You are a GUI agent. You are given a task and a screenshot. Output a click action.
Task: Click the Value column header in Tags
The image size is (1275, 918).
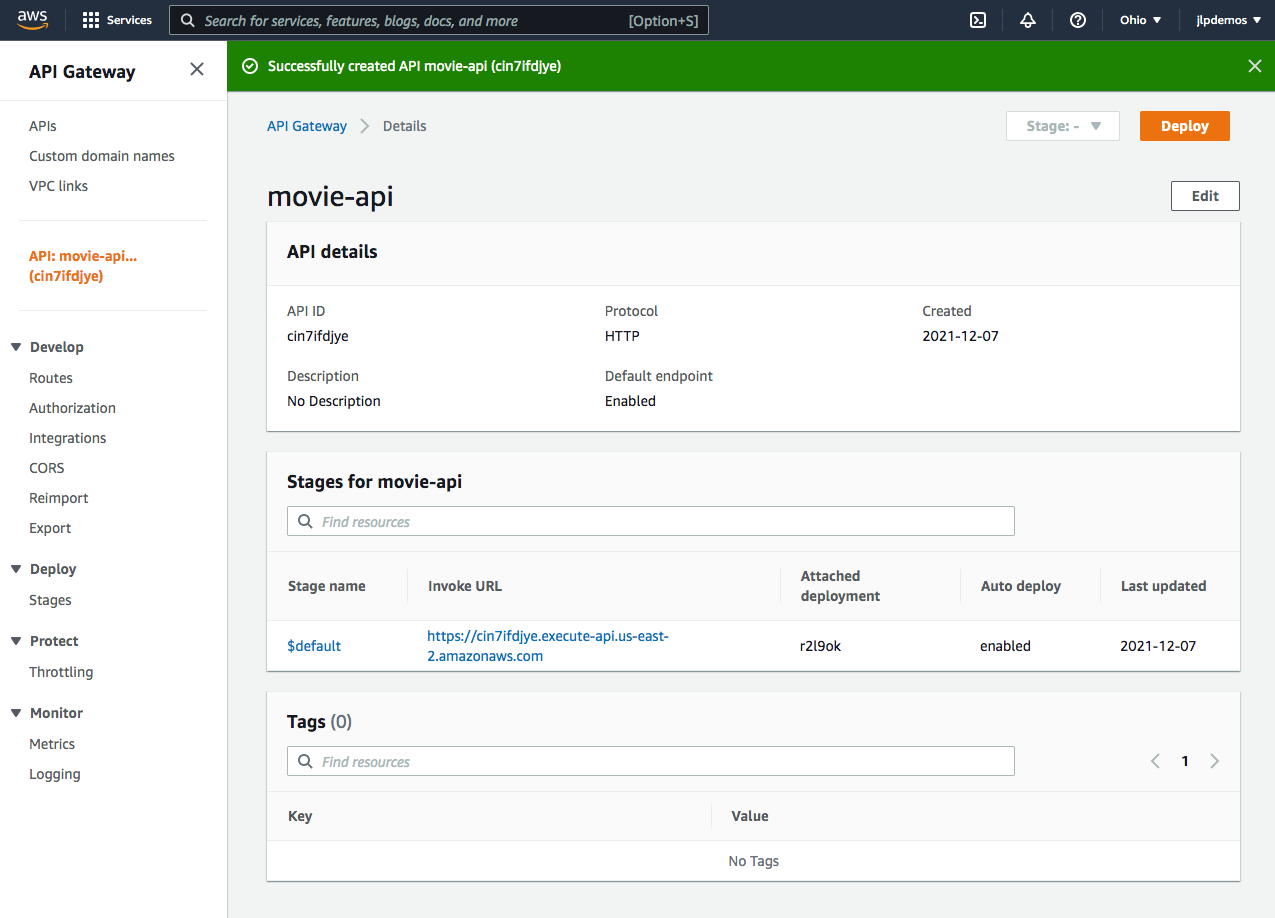(x=750, y=816)
